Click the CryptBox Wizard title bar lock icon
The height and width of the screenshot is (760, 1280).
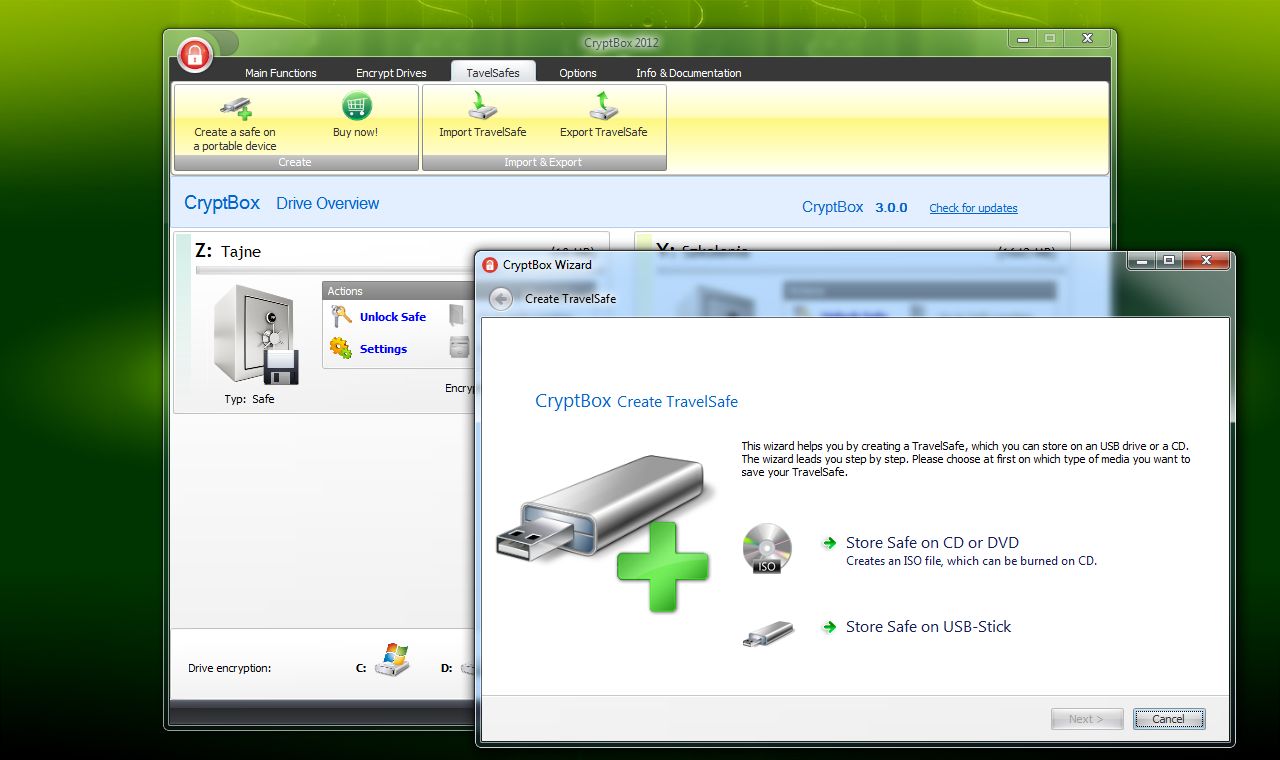coord(489,265)
